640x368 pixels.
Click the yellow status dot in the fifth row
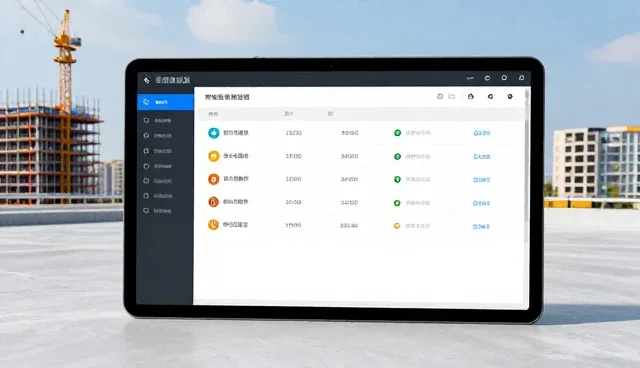397,226
